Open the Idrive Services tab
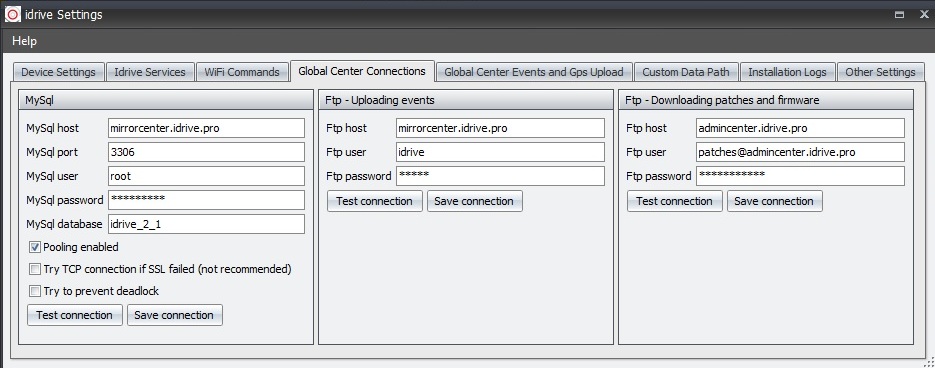Screen dimensions: 935x368 point(150,72)
